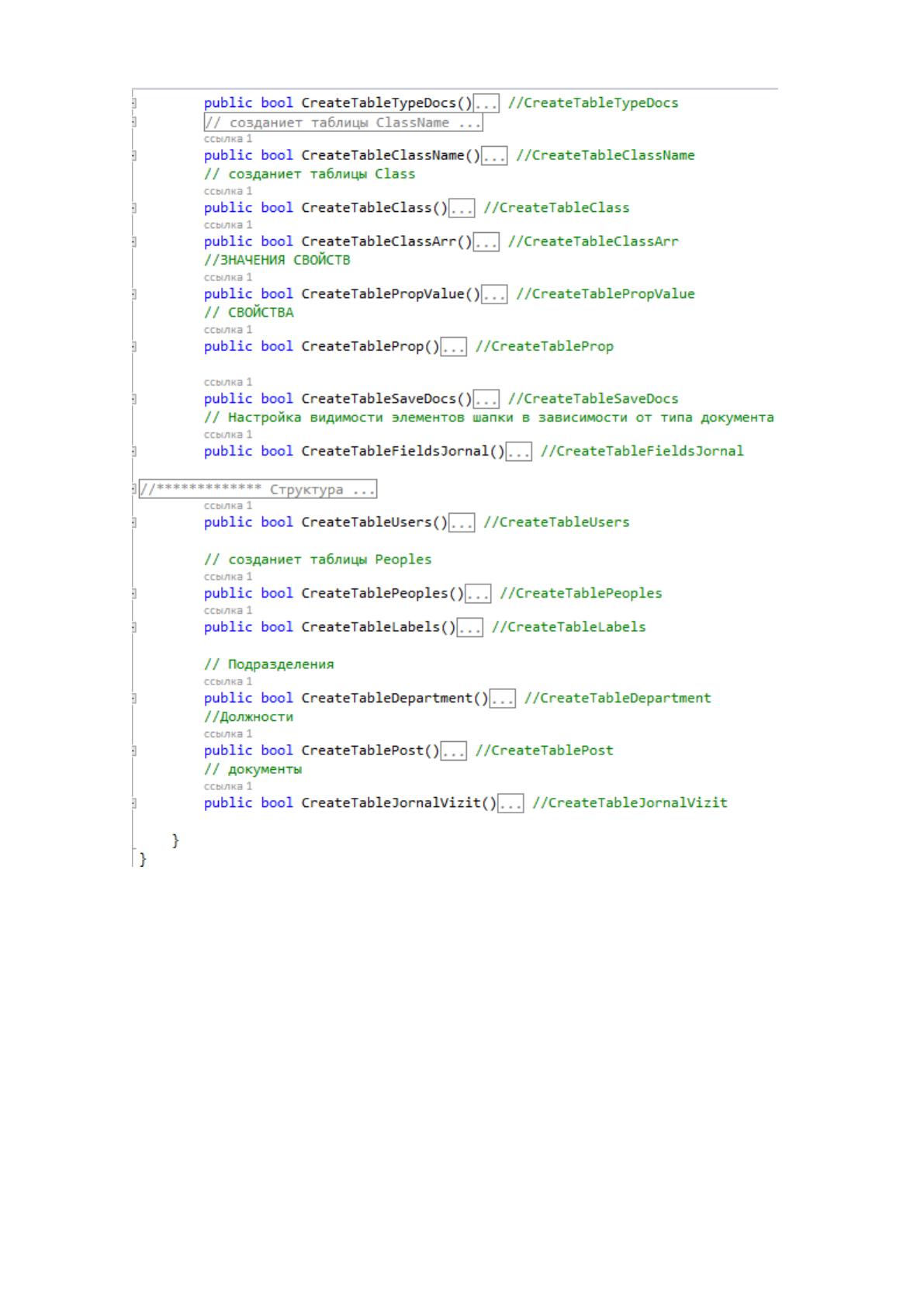Image resolution: width=924 pixels, height=1307 pixels.
Task: Expand collapsed body of CreateTableFieldsJornal method
Action: point(519,451)
